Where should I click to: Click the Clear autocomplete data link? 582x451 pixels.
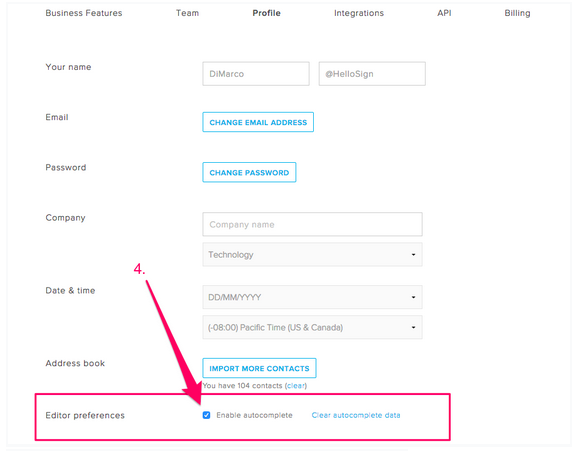356,415
